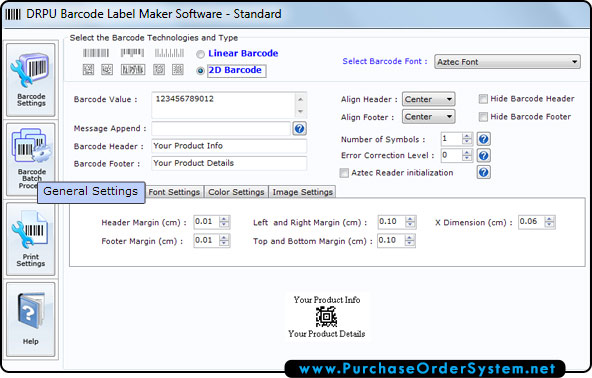Click the second linear barcode sample icon
This screenshot has height=378, width=592.
click(132, 53)
